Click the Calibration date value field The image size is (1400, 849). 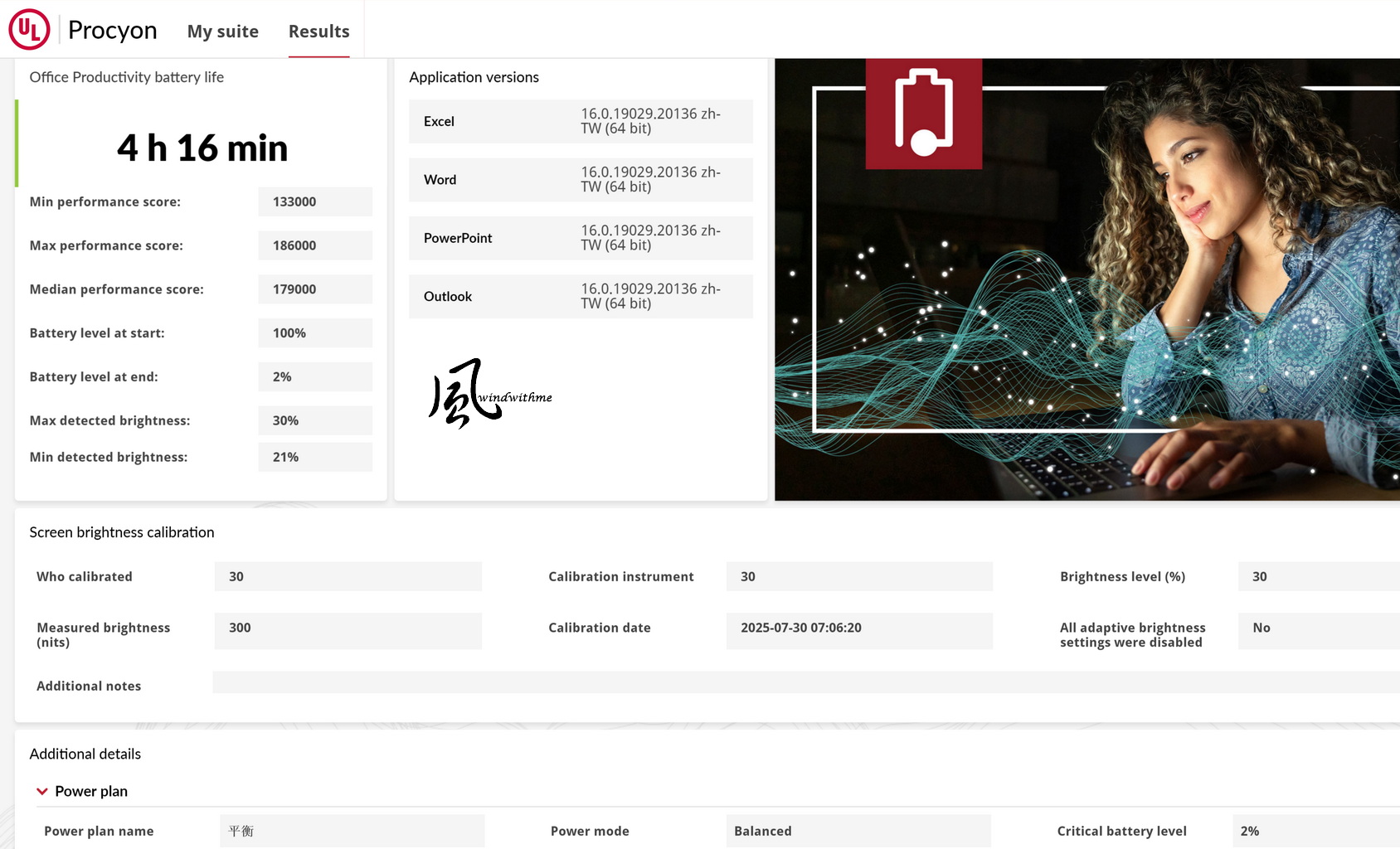[x=859, y=631]
